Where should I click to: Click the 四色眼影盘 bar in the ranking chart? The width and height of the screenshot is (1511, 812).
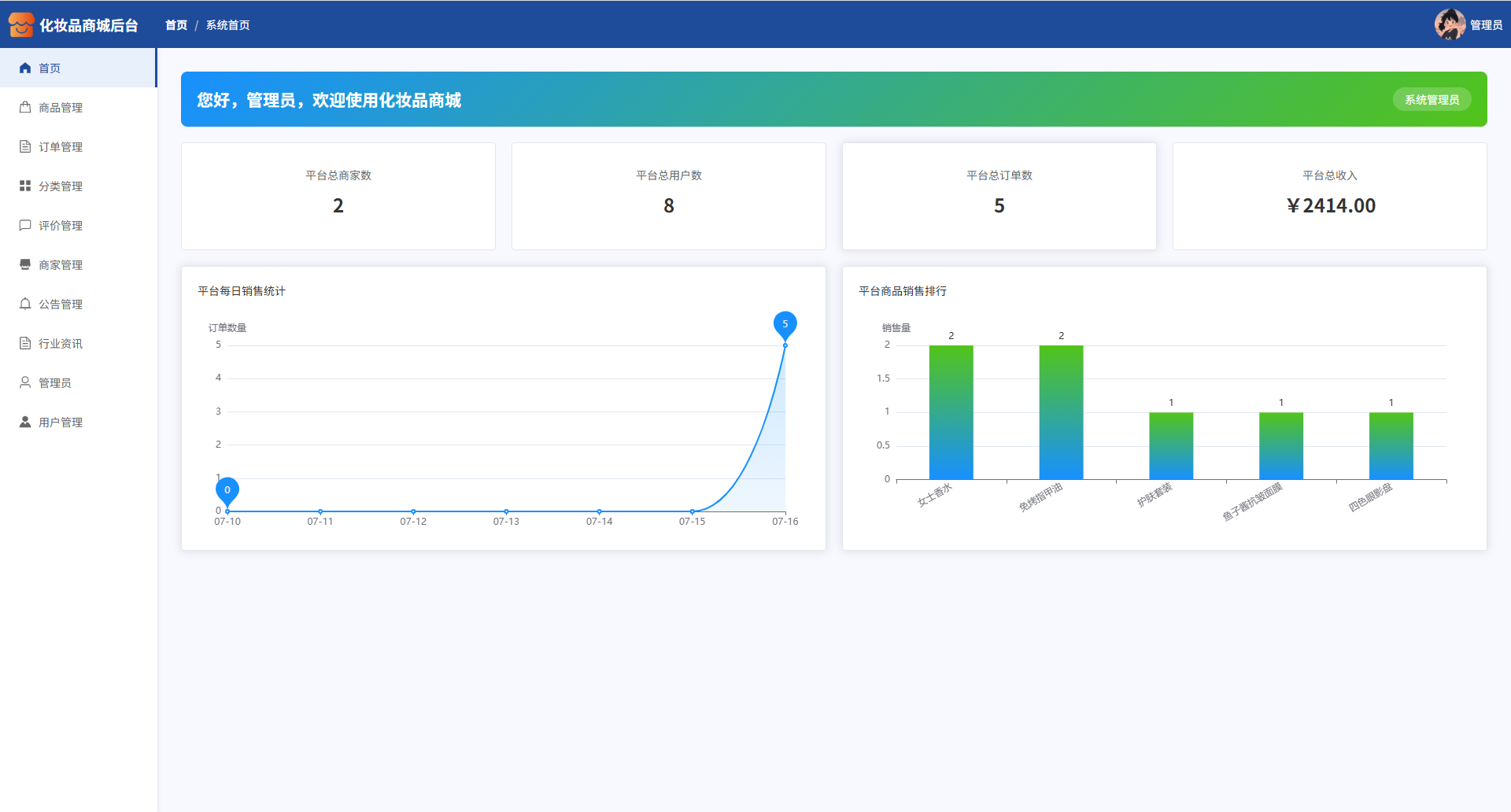pyautogui.click(x=1391, y=445)
